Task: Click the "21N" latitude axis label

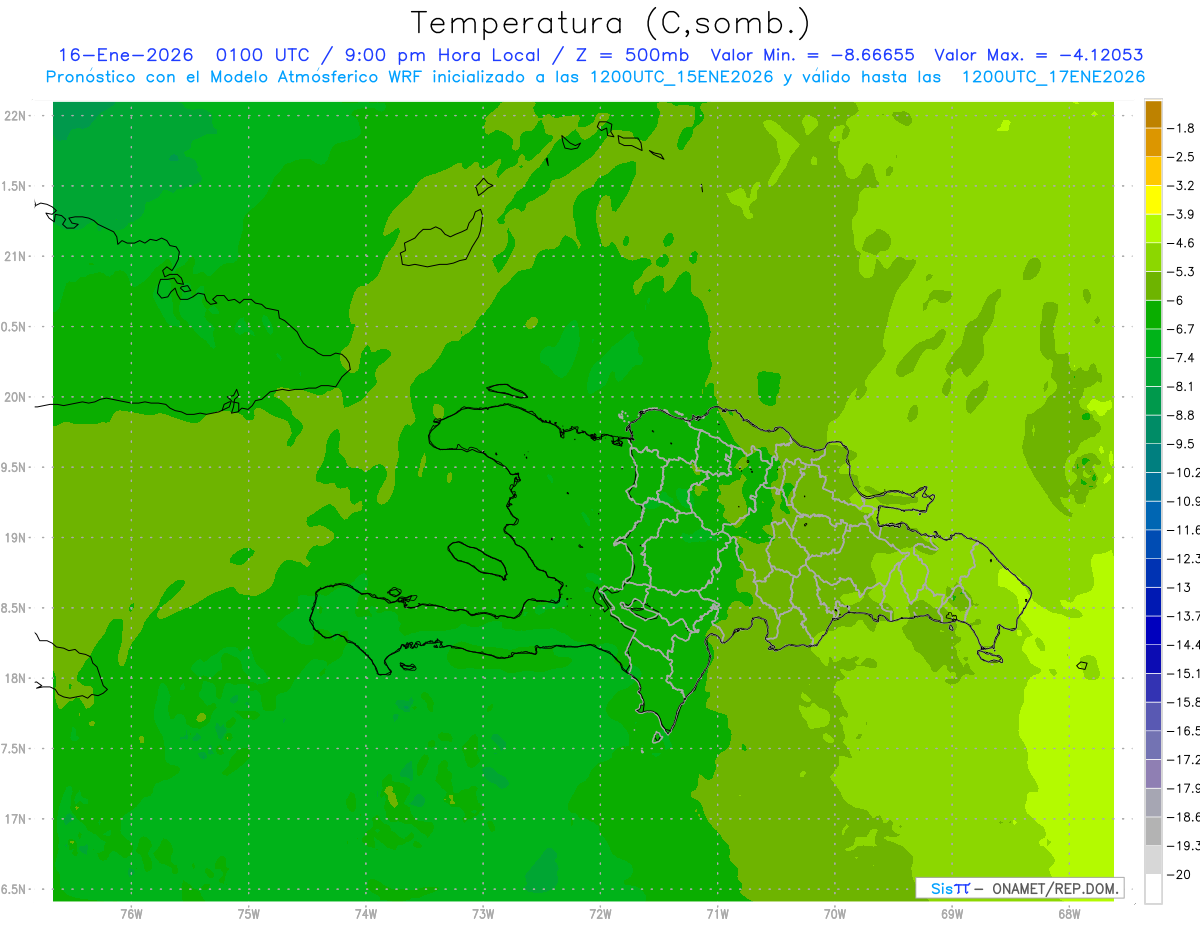Action: pos(15,257)
